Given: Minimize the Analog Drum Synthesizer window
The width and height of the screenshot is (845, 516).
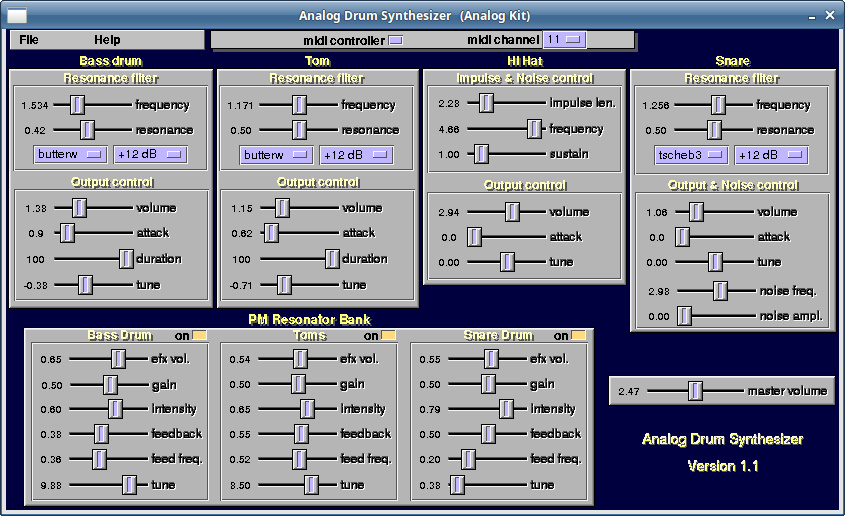Looking at the screenshot, I should tap(812, 16).
